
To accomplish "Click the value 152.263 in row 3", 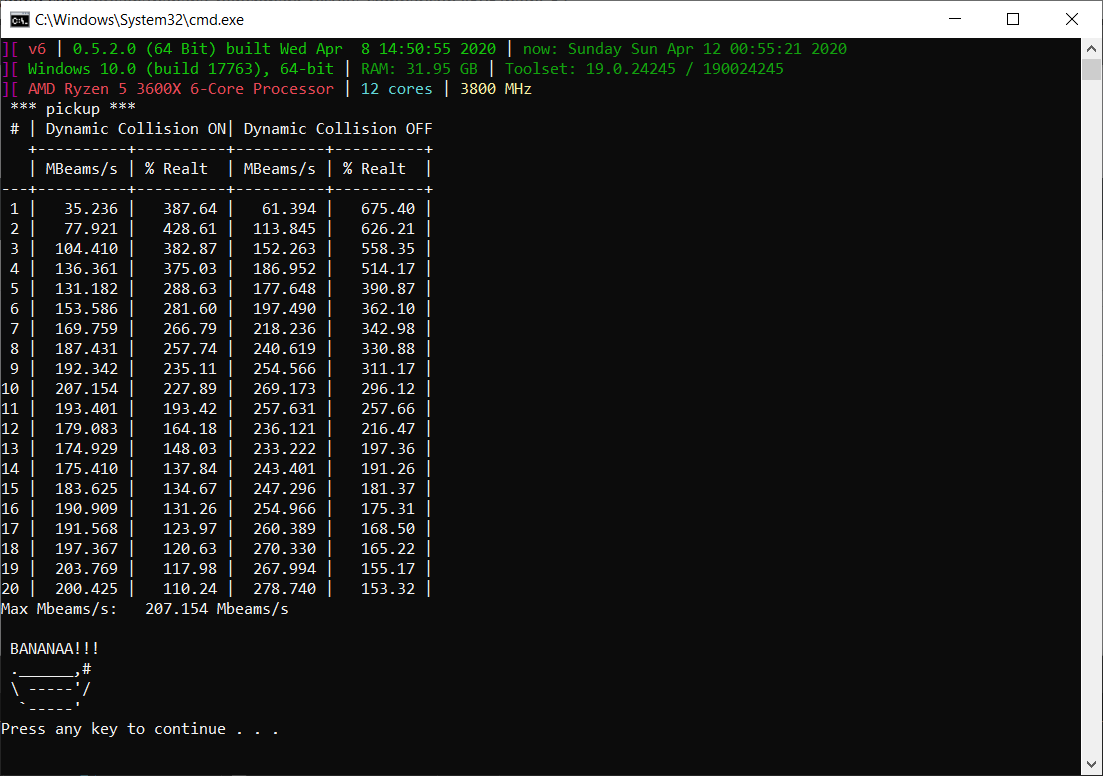I will (284, 248).
